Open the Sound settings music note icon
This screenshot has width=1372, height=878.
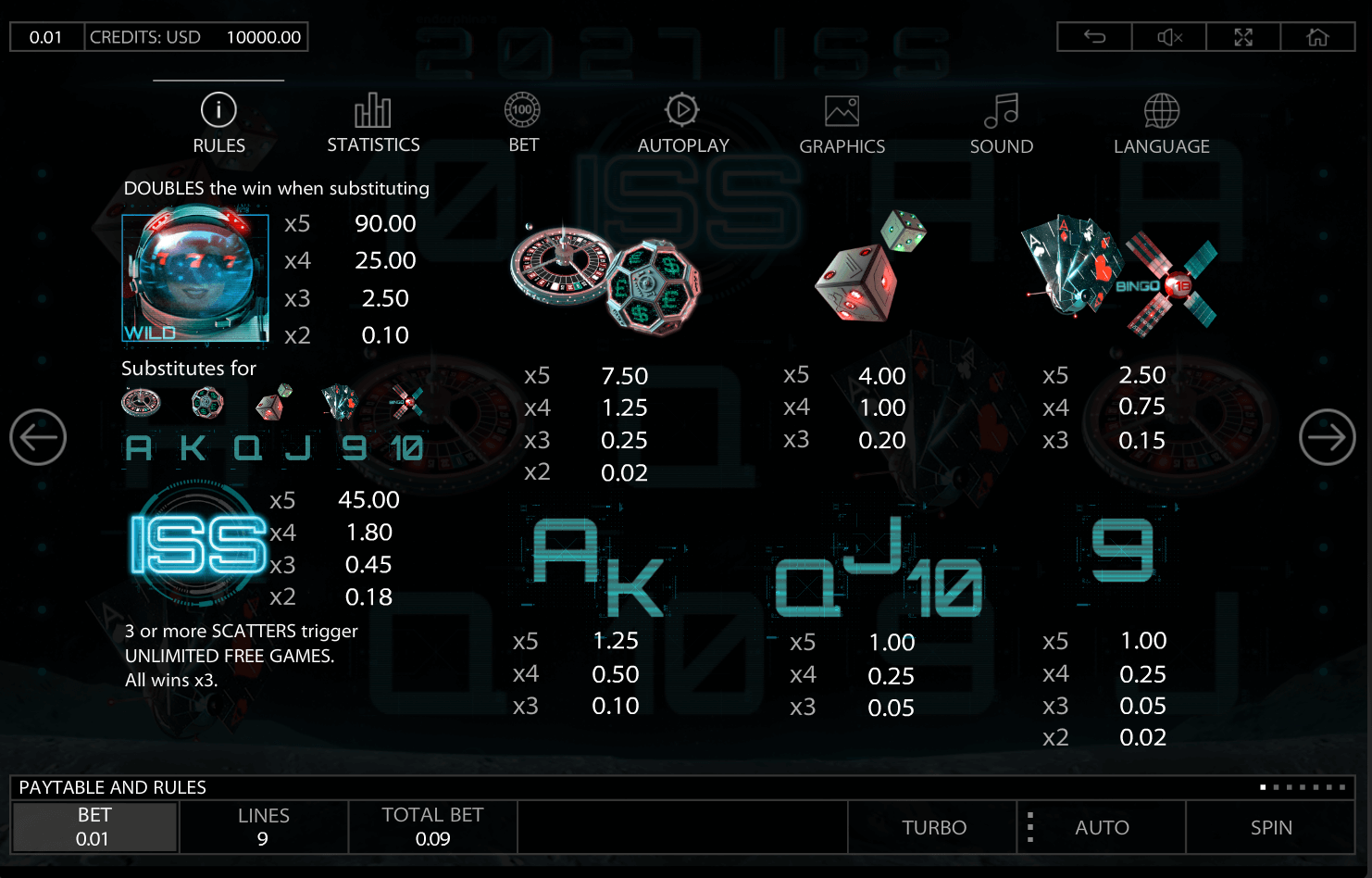(x=1001, y=111)
